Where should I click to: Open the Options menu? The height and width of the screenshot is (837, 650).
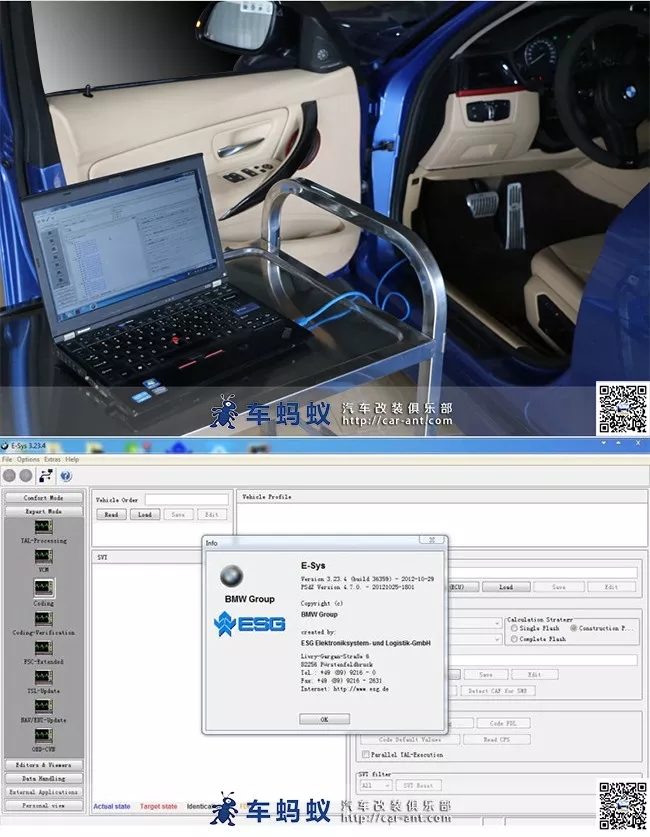pos(28,459)
